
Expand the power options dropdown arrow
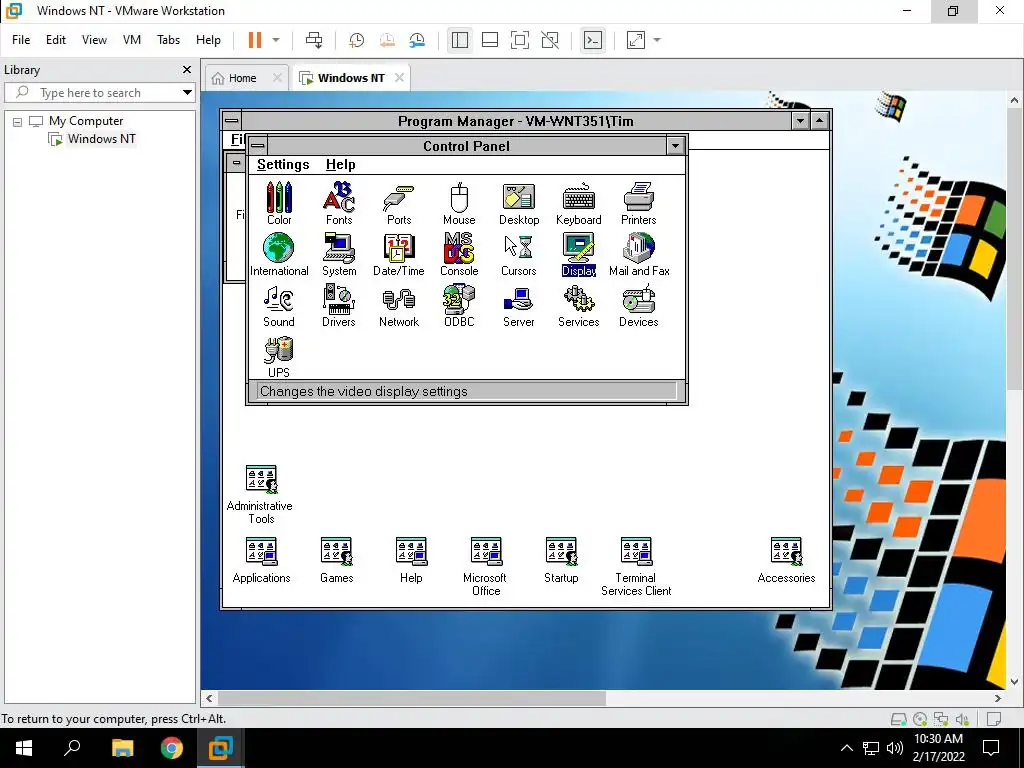tap(276, 40)
